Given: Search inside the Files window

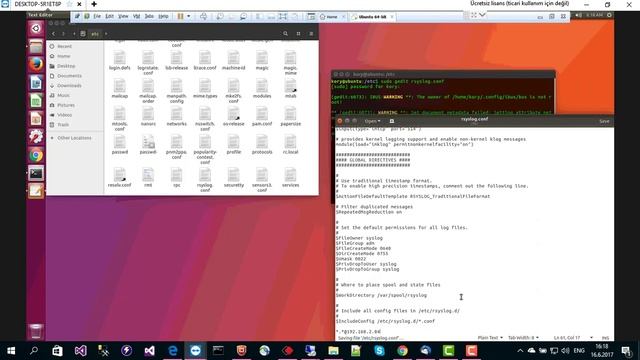Looking at the screenshot, I should click(x=285, y=34).
